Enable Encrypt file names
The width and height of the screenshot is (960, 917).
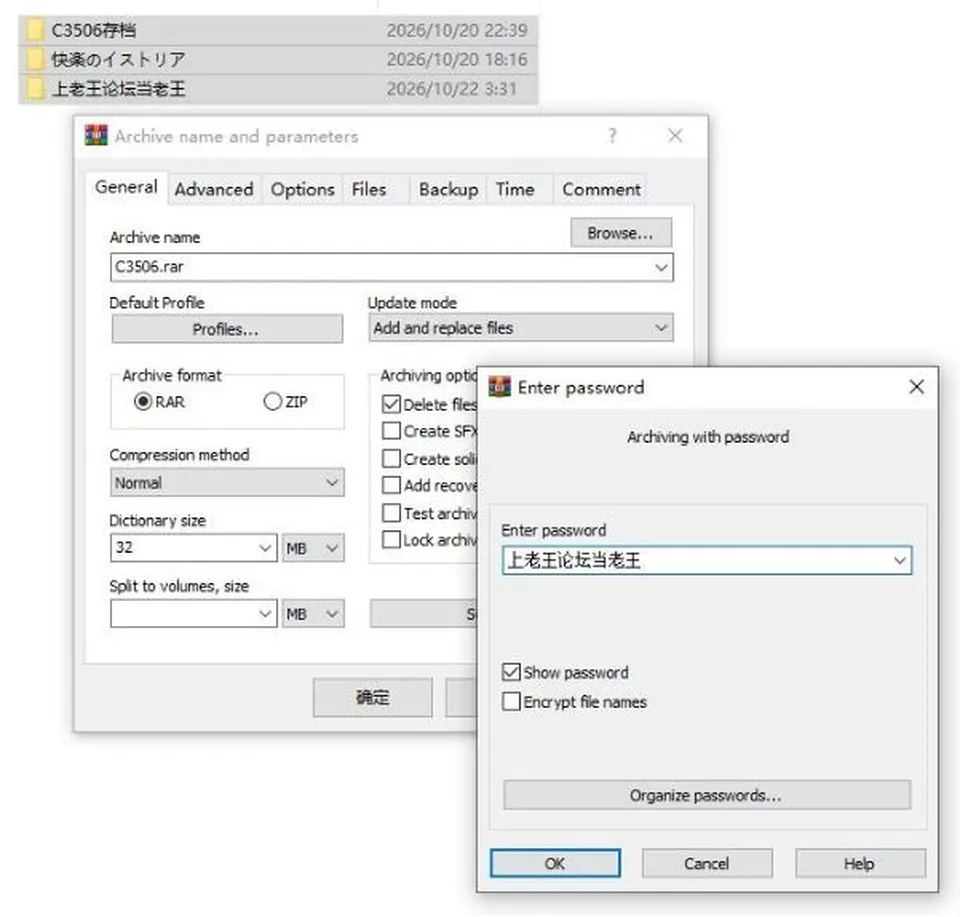(x=511, y=702)
